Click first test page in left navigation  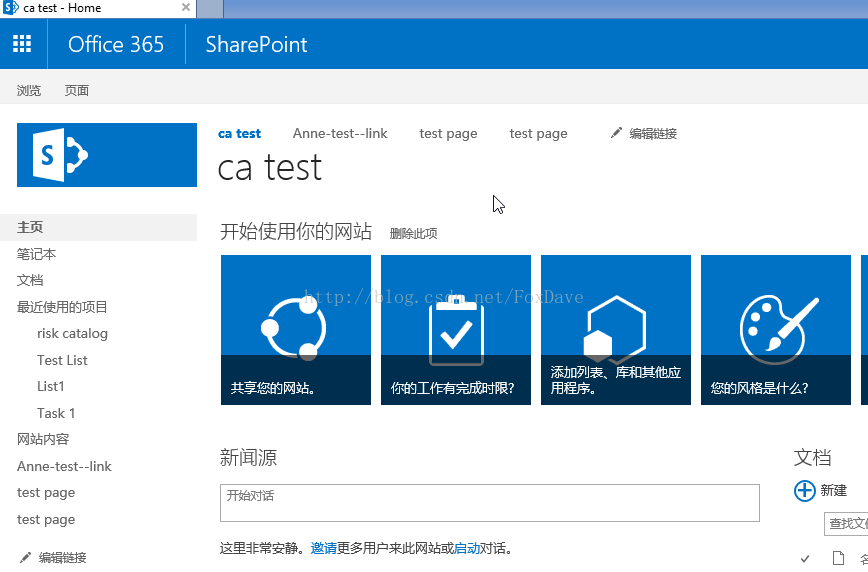46,492
